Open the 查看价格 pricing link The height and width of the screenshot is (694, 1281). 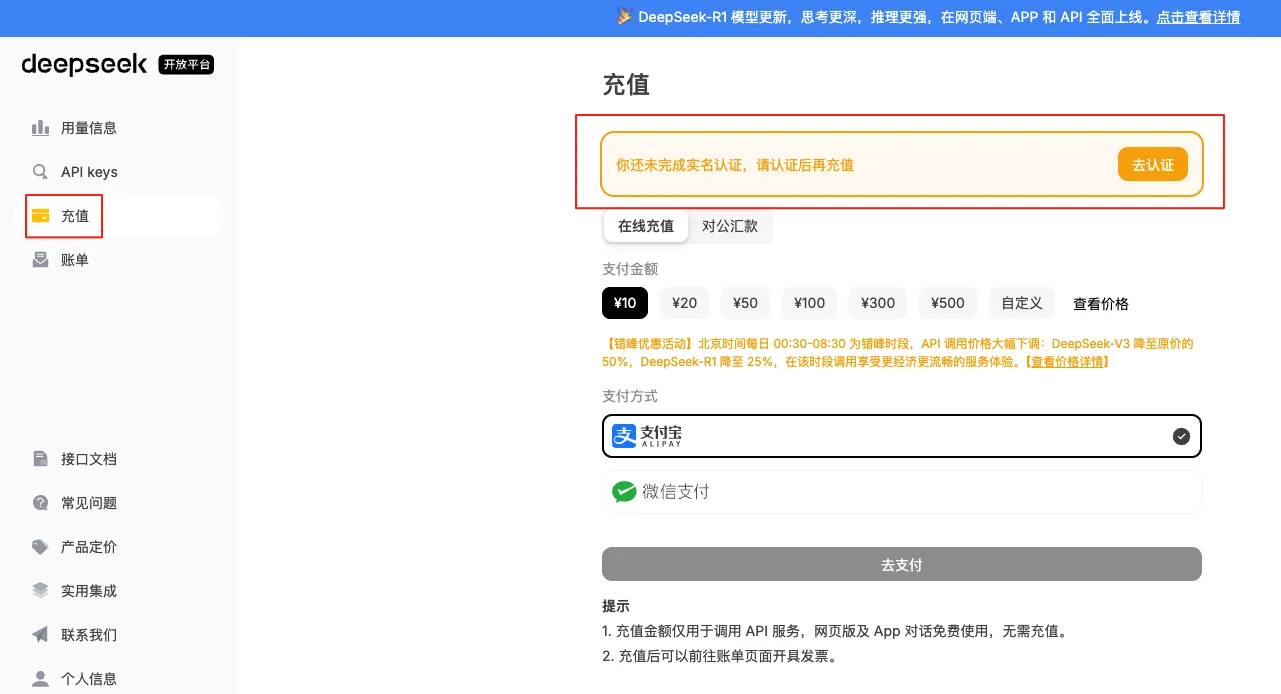(x=1101, y=304)
